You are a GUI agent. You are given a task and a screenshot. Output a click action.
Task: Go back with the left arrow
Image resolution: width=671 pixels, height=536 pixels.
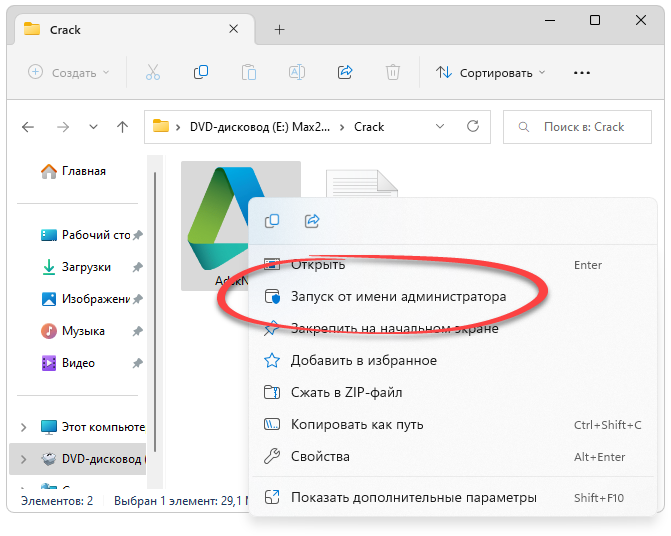coord(28,127)
